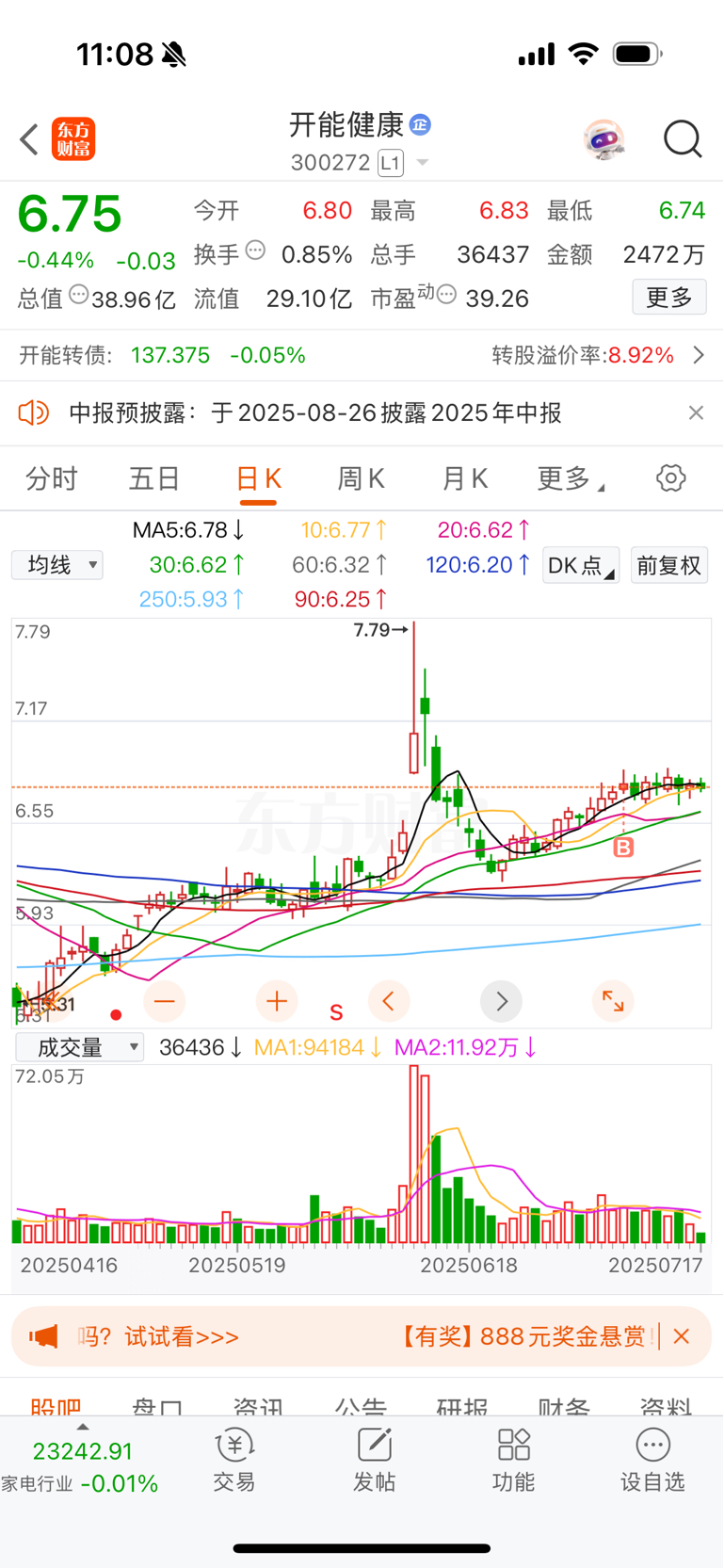Switch to 分时 tab
Image resolution: width=724 pixels, height=1568 pixels.
(52, 479)
